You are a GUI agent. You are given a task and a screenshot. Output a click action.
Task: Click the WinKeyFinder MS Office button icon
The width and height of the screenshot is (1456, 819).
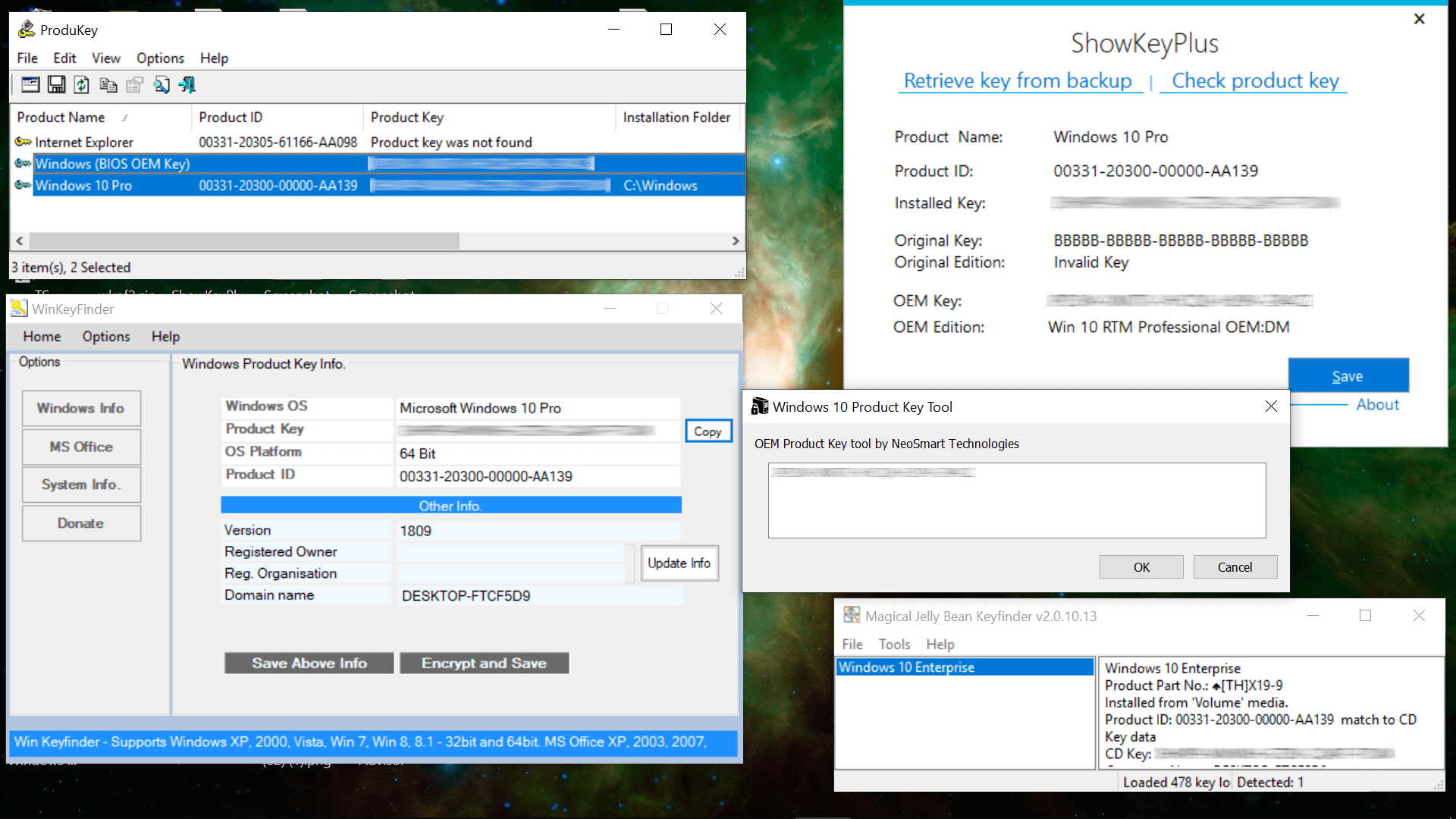point(80,446)
